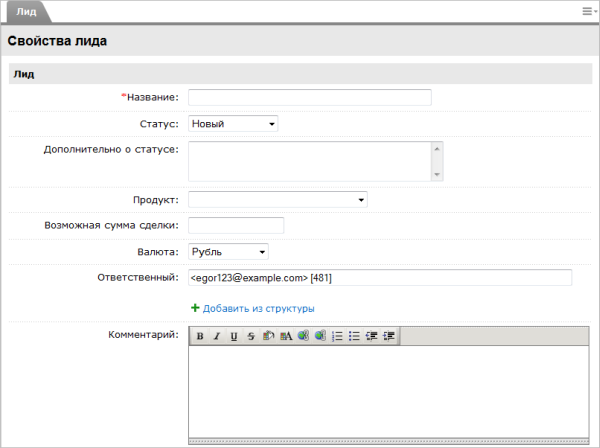600x448 pixels.
Task: Insert a bulleted list in comment
Action: [x=354, y=337]
